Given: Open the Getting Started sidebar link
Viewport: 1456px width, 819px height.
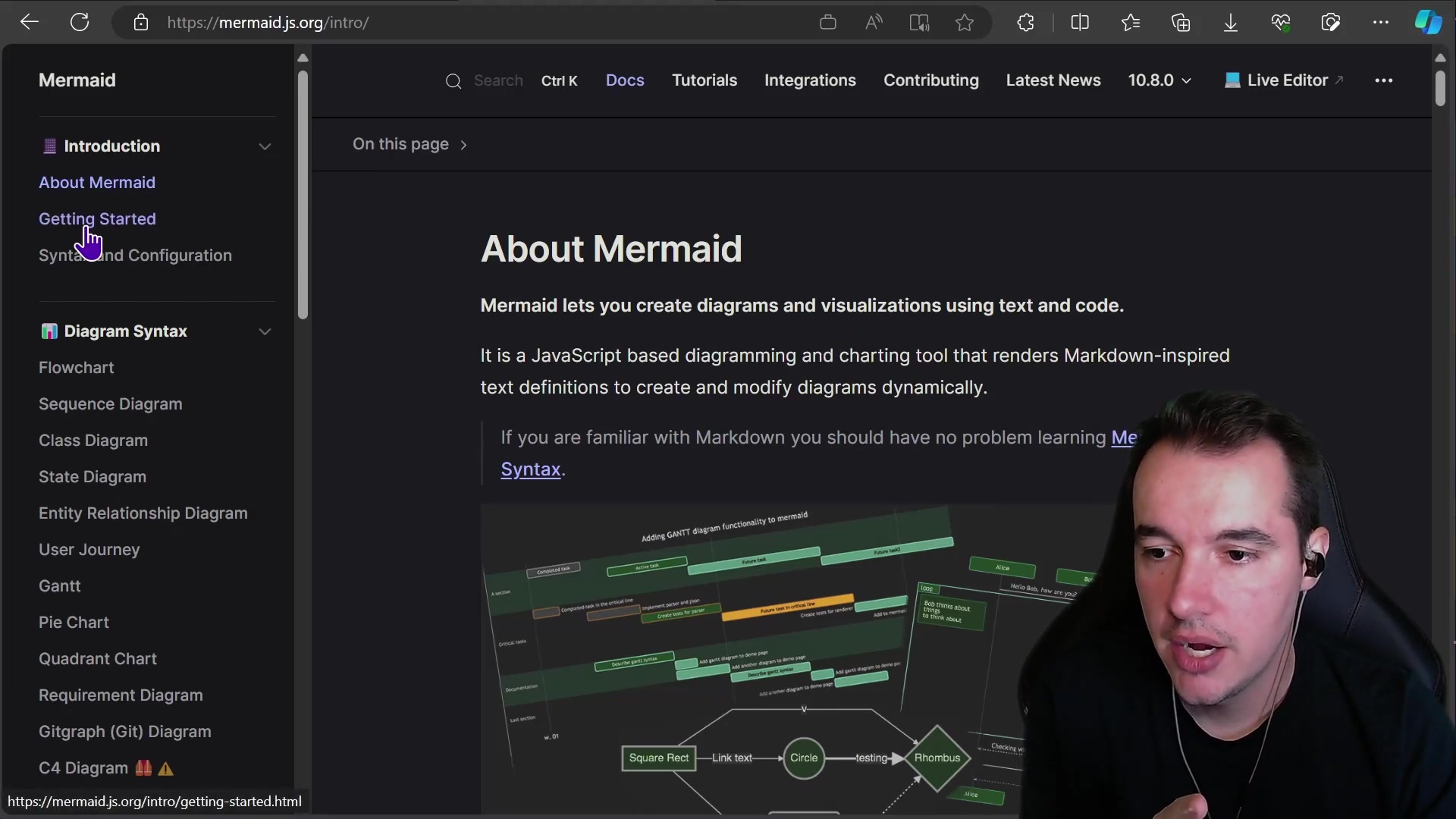Looking at the screenshot, I should click(x=97, y=219).
